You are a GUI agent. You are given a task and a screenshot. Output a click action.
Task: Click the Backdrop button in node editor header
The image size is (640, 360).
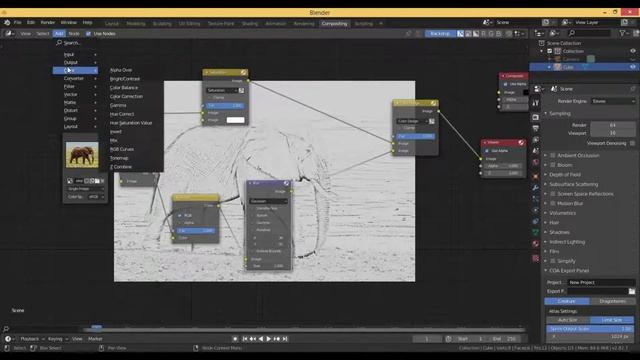coord(440,33)
